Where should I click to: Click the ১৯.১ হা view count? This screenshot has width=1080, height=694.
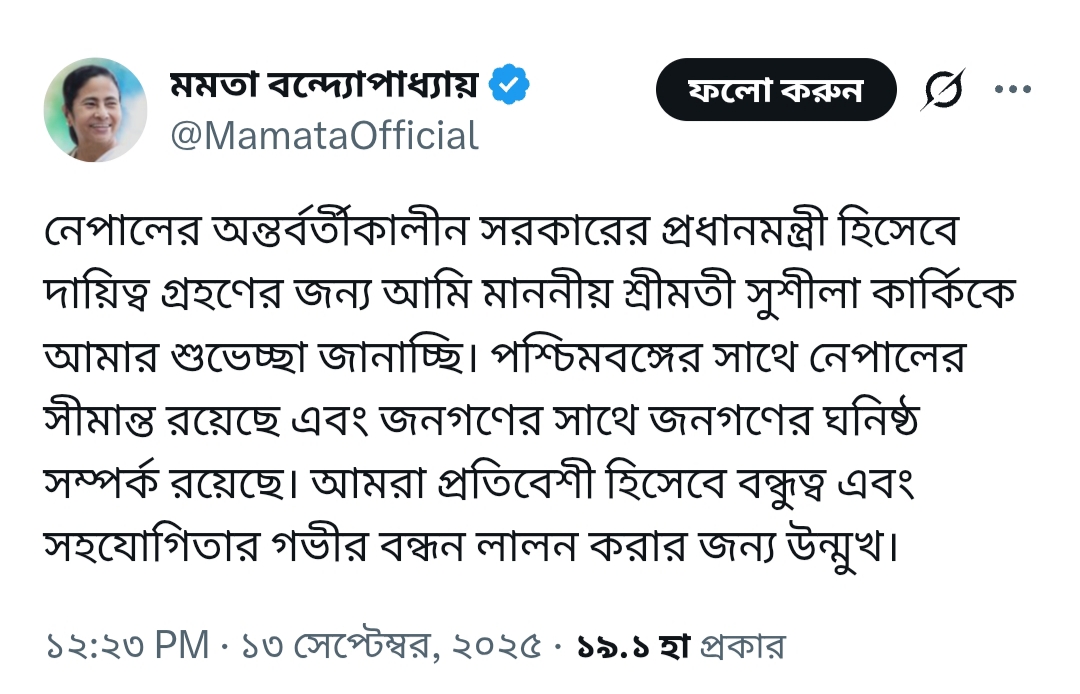(635, 646)
